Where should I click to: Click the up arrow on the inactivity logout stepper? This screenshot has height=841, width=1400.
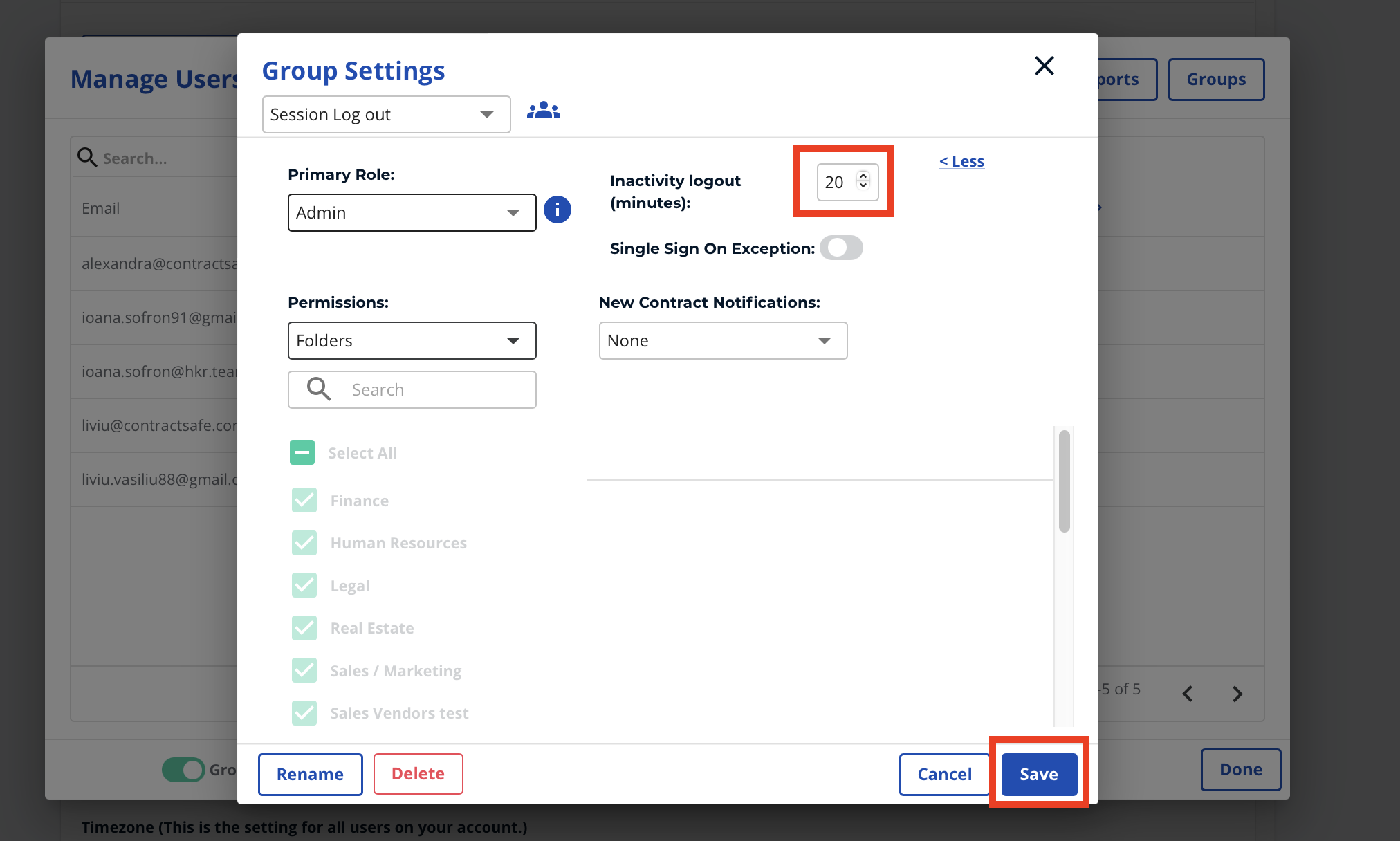pos(863,176)
